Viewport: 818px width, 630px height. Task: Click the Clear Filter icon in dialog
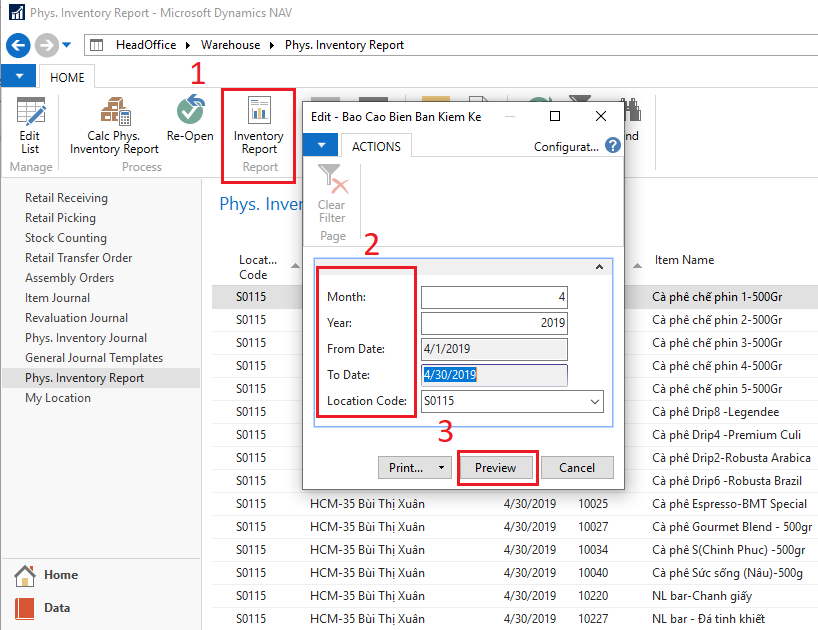333,178
